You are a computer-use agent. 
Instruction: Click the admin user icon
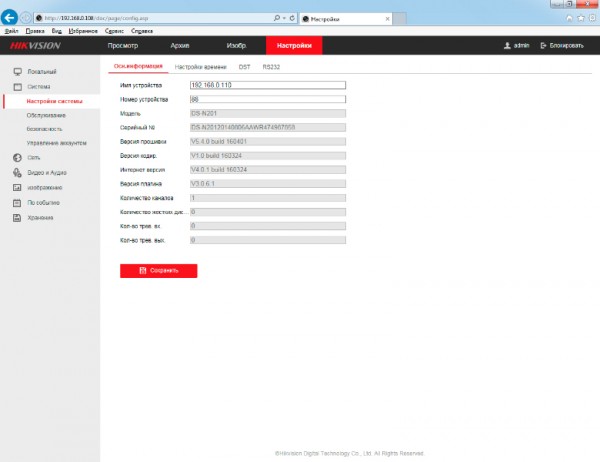507,46
